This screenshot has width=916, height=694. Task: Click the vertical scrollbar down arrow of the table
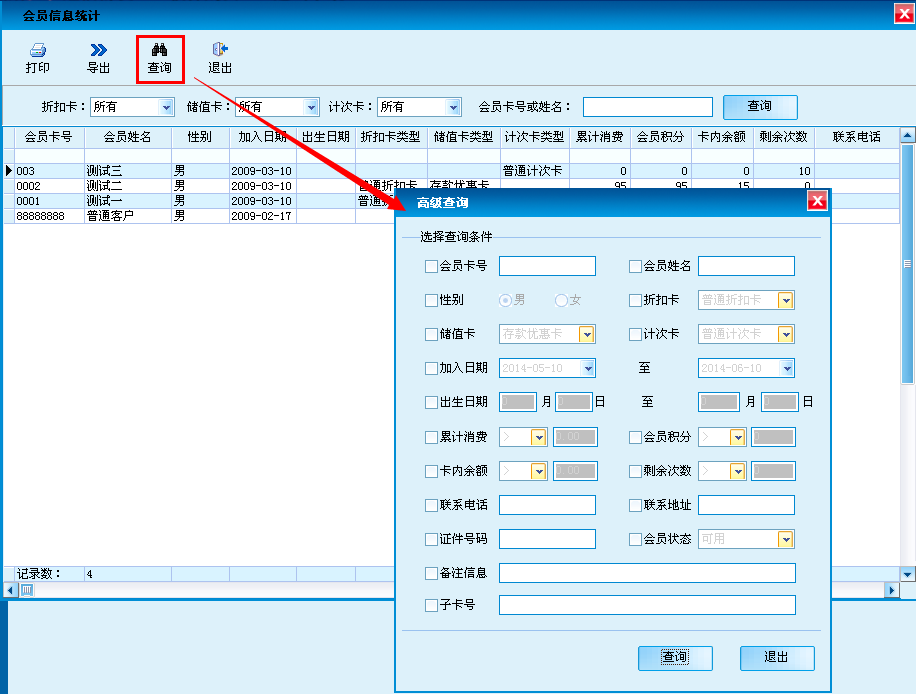[x=908, y=574]
